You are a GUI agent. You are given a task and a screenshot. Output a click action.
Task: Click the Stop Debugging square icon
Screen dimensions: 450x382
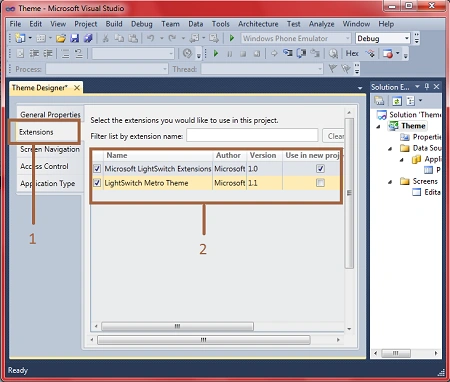pyautogui.click(x=243, y=54)
